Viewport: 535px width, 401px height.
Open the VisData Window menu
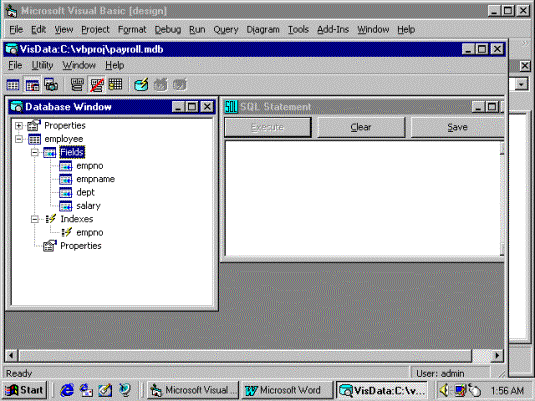tap(79, 65)
